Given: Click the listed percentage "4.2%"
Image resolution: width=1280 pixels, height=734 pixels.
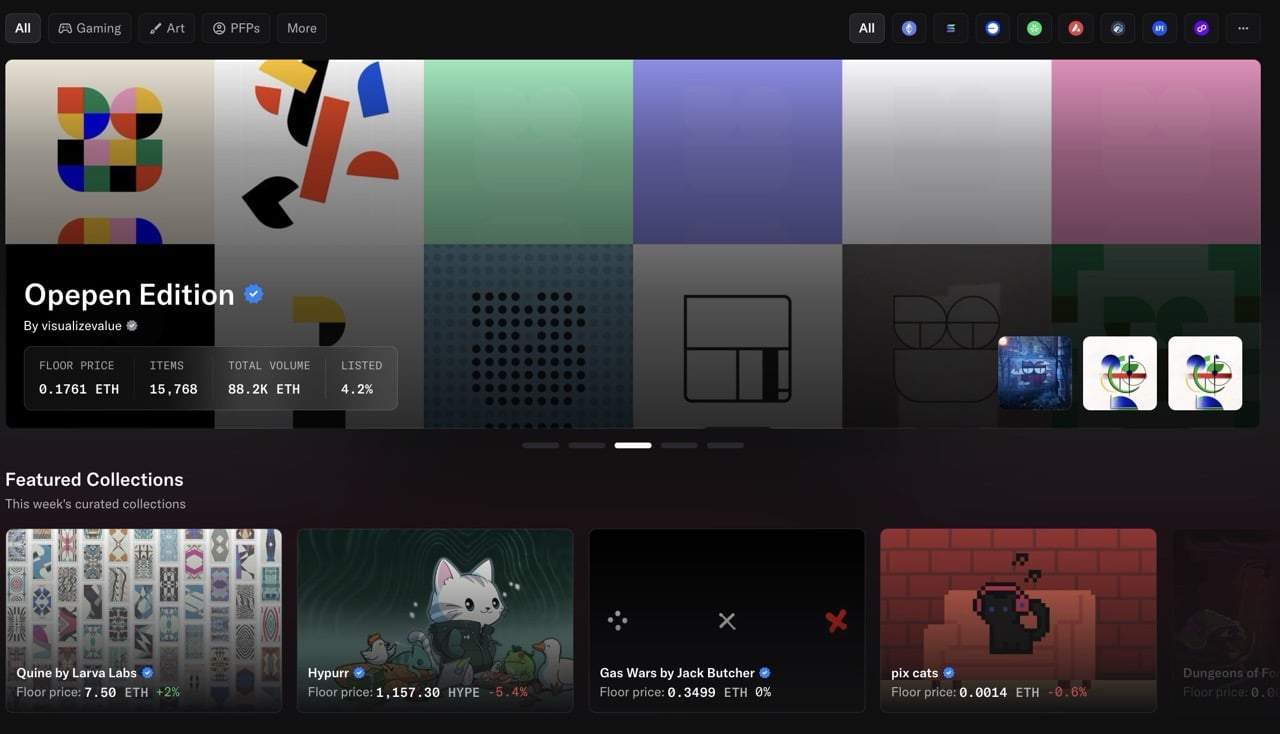Looking at the screenshot, I should pos(357,389).
